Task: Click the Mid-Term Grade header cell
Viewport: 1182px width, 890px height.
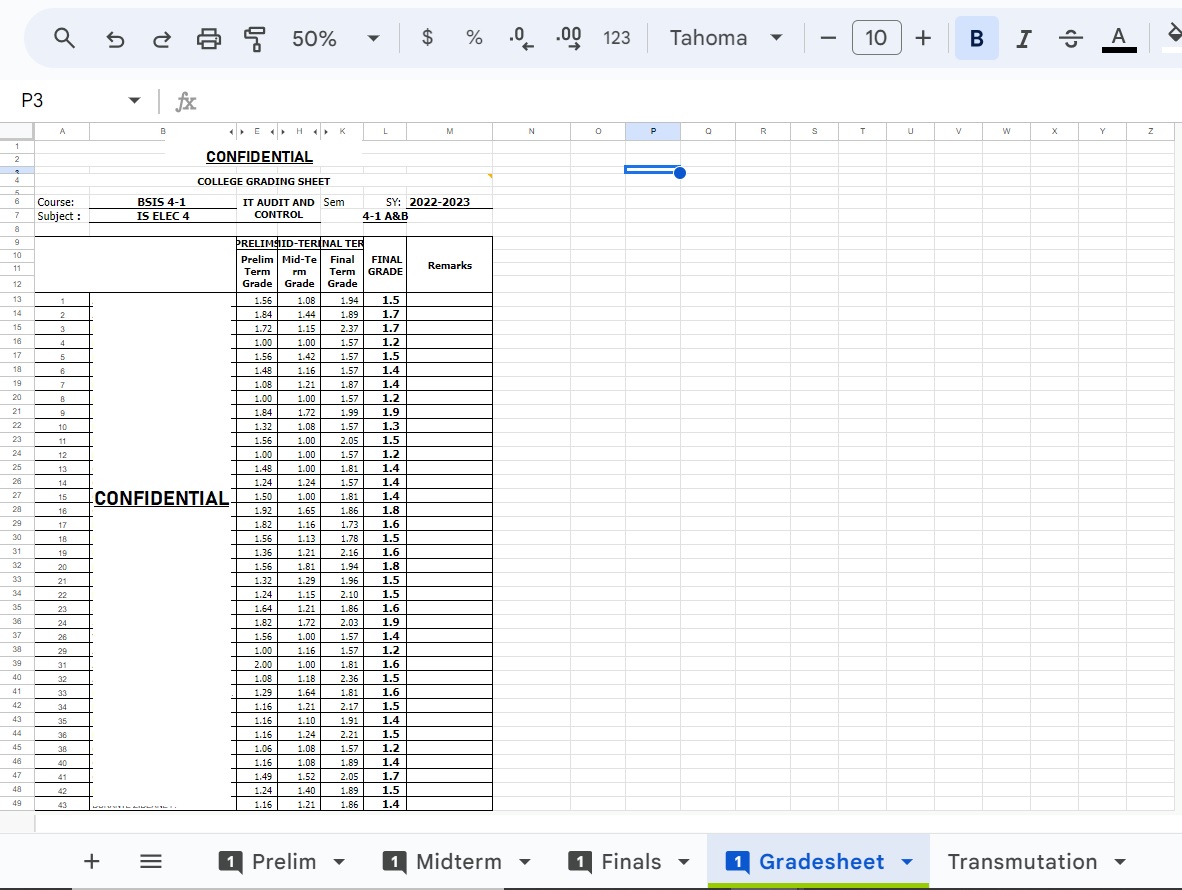Action: tap(299, 271)
